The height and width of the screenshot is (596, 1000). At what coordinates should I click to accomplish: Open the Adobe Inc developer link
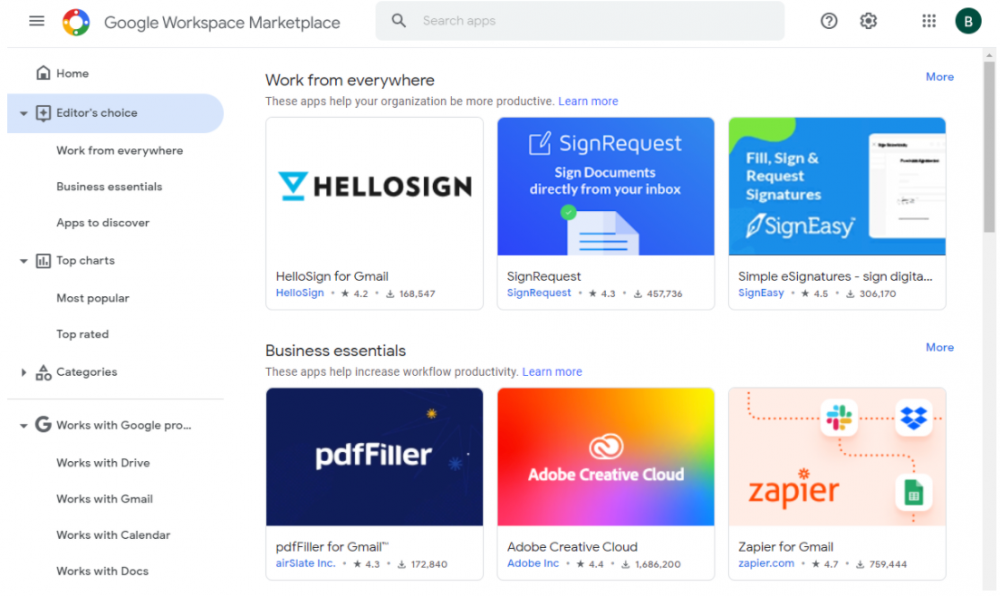pyautogui.click(x=533, y=563)
